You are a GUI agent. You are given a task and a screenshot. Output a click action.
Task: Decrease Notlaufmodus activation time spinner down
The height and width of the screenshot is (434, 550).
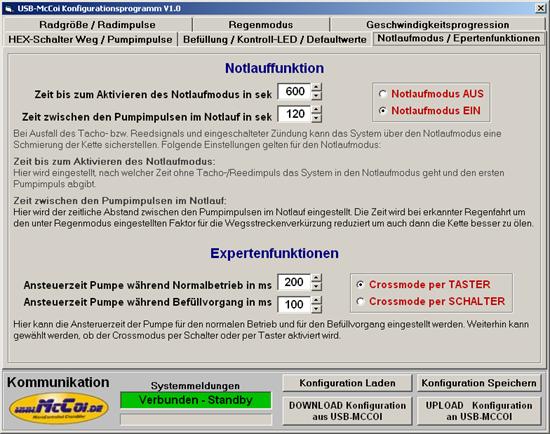click(316, 96)
